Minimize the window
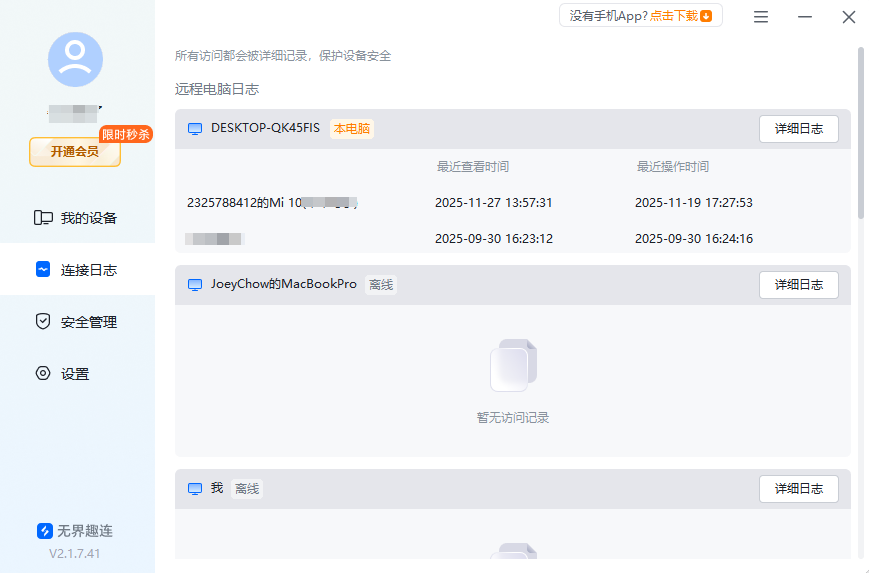The height and width of the screenshot is (573, 869). [x=805, y=17]
